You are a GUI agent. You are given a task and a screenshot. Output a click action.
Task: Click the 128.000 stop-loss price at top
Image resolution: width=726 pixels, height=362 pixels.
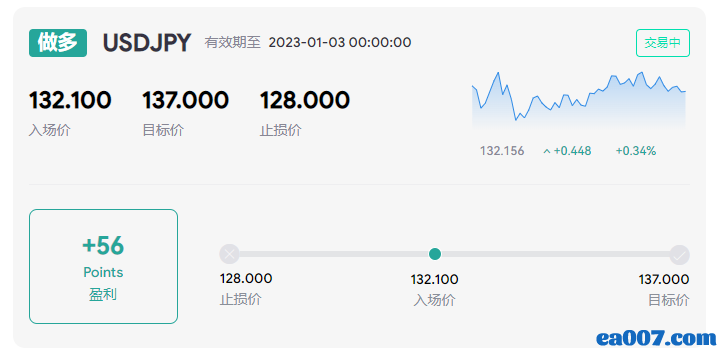pos(305,100)
